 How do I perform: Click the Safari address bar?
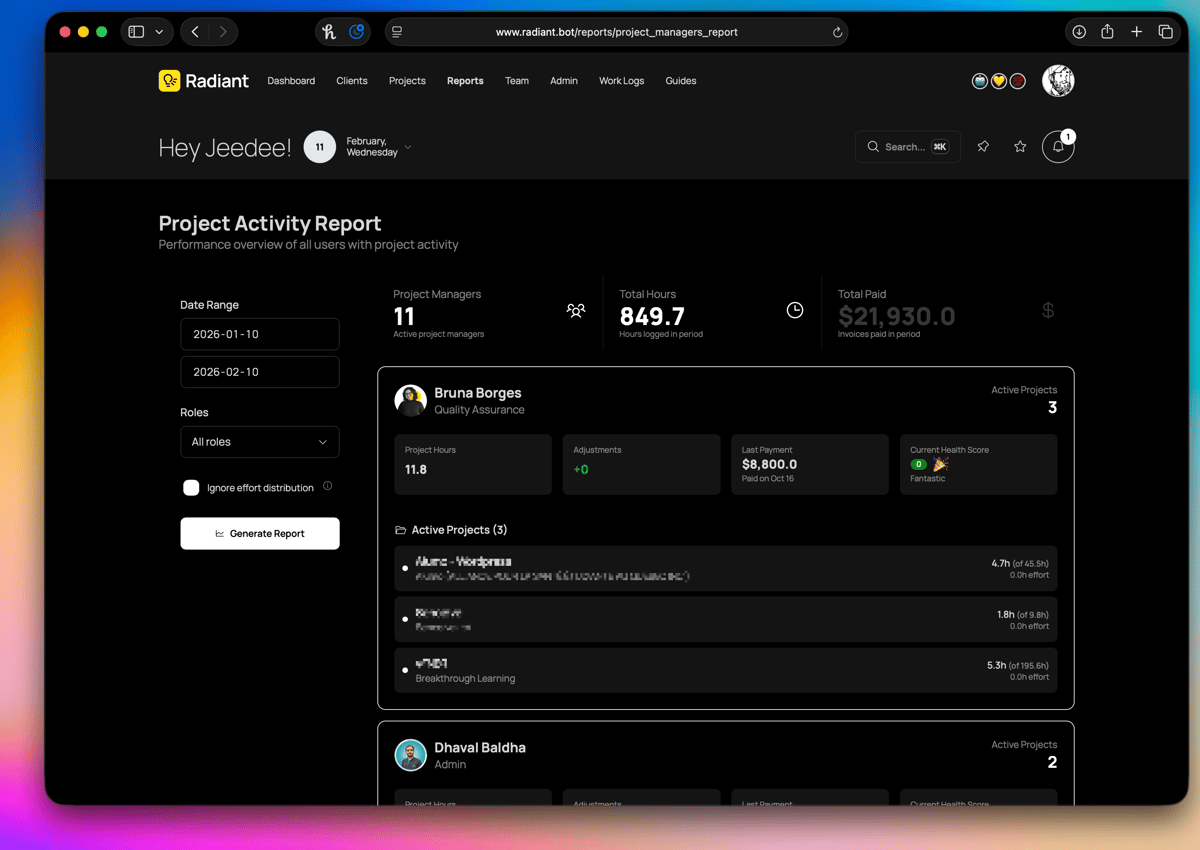tap(616, 32)
